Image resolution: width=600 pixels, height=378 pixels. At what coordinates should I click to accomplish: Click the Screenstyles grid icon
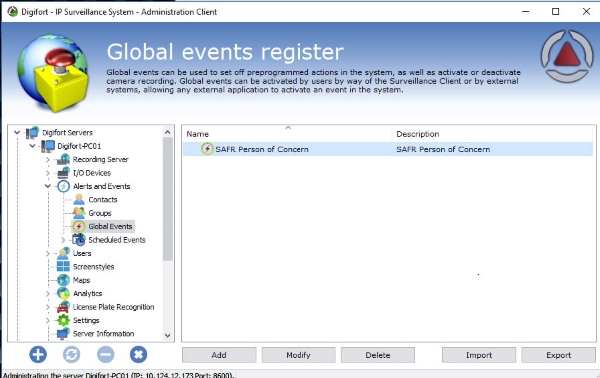pyautogui.click(x=63, y=267)
